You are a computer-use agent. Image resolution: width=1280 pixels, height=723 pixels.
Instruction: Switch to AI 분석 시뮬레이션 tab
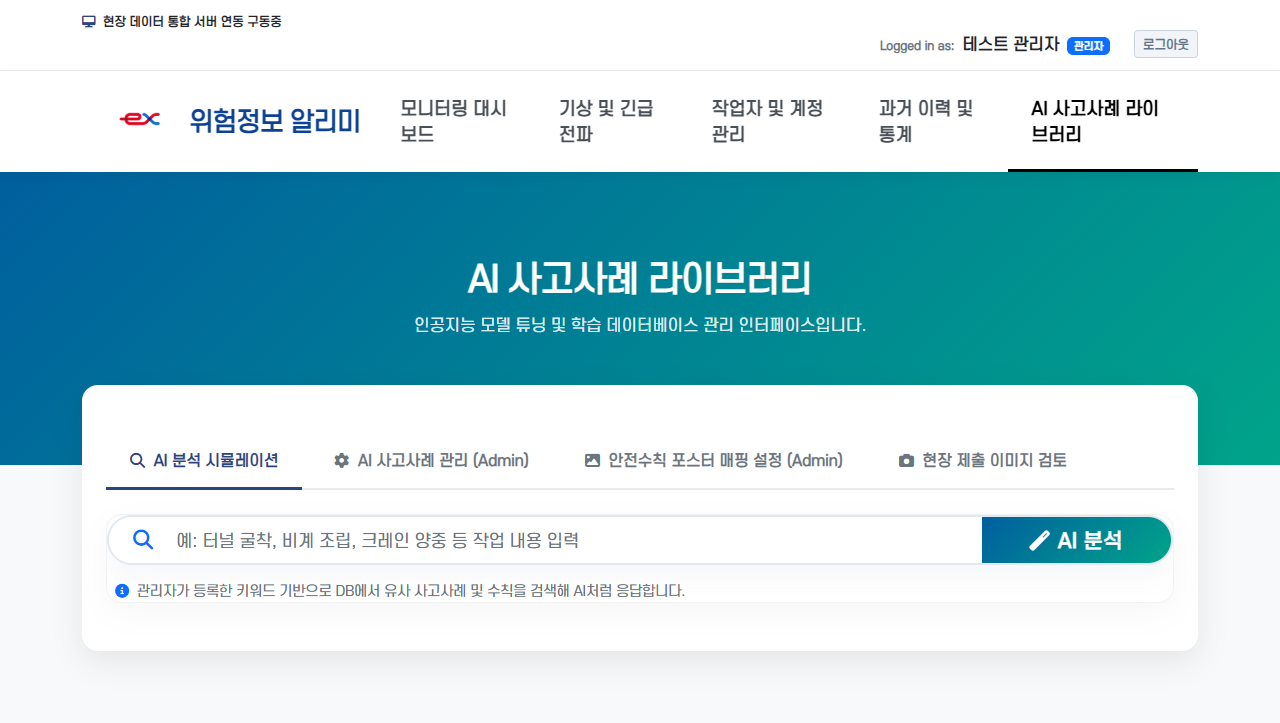point(204,461)
